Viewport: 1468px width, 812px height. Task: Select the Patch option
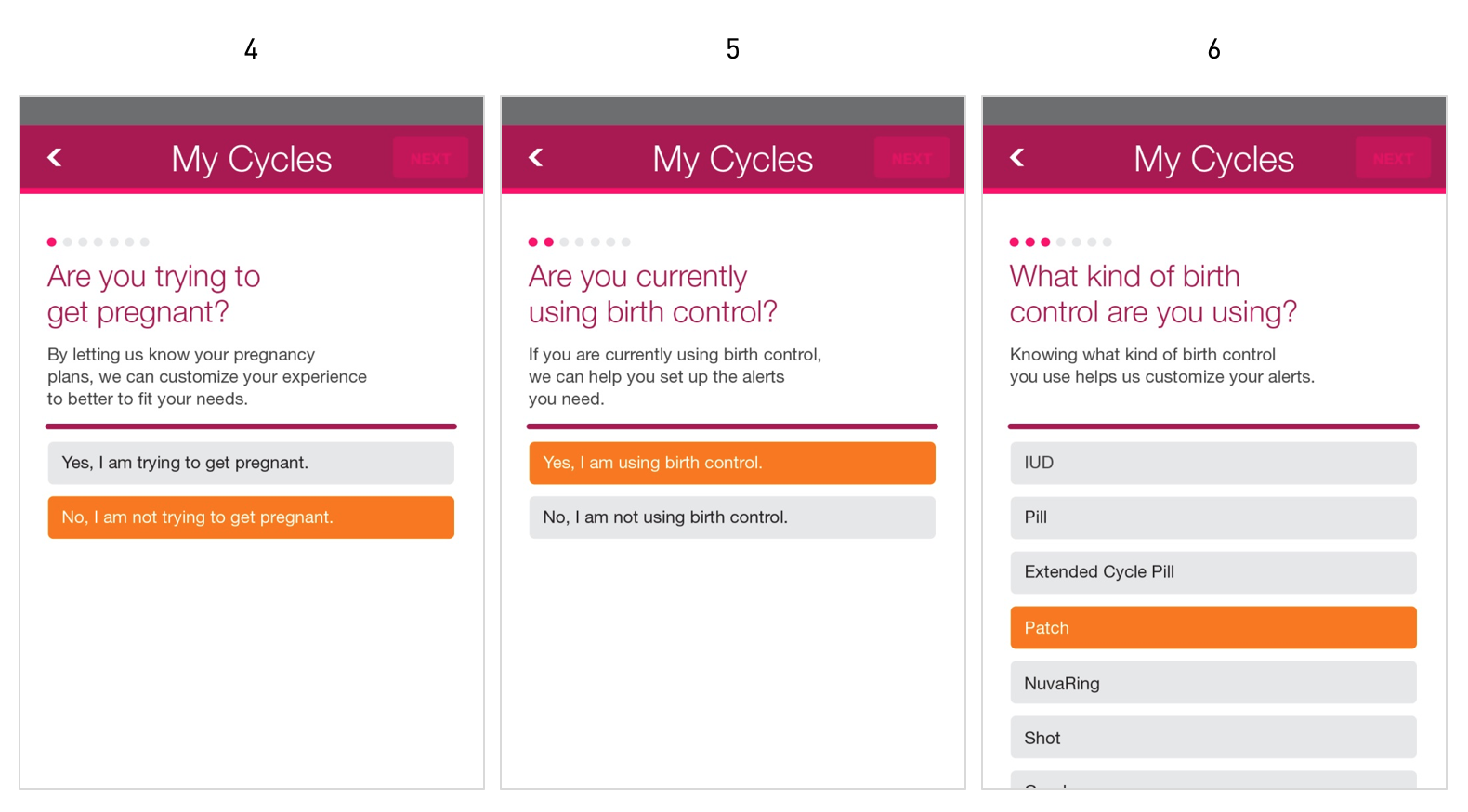pyautogui.click(x=1213, y=627)
